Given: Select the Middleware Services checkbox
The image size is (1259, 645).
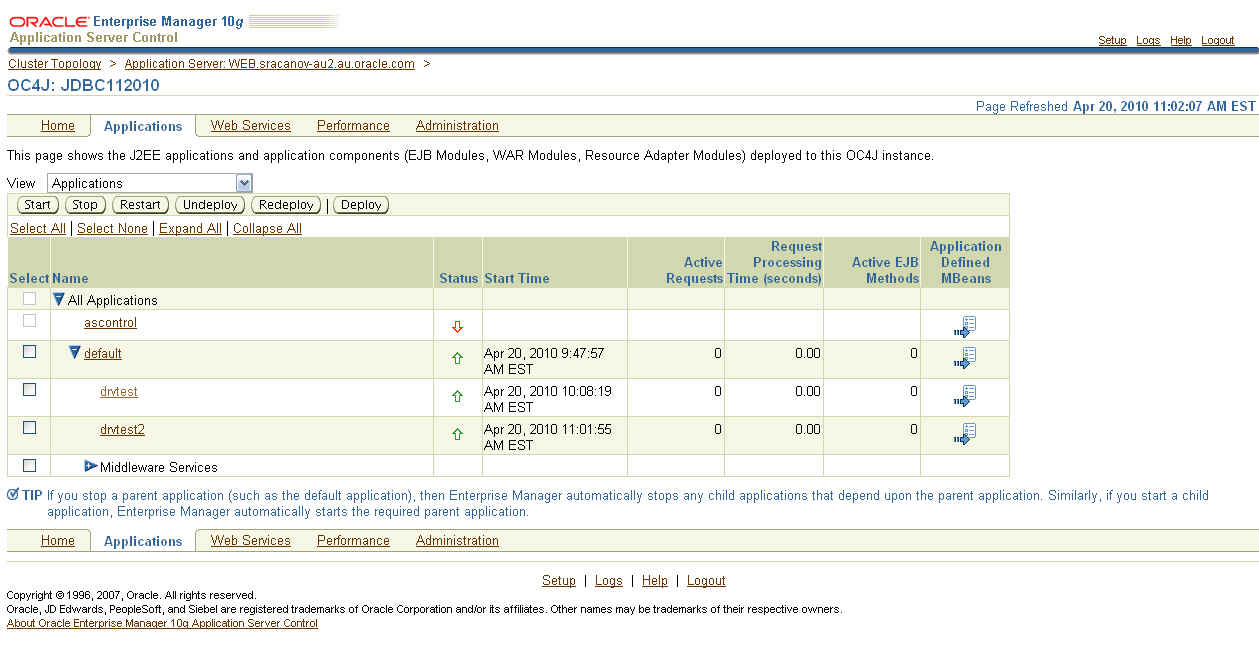Looking at the screenshot, I should coord(29,465).
